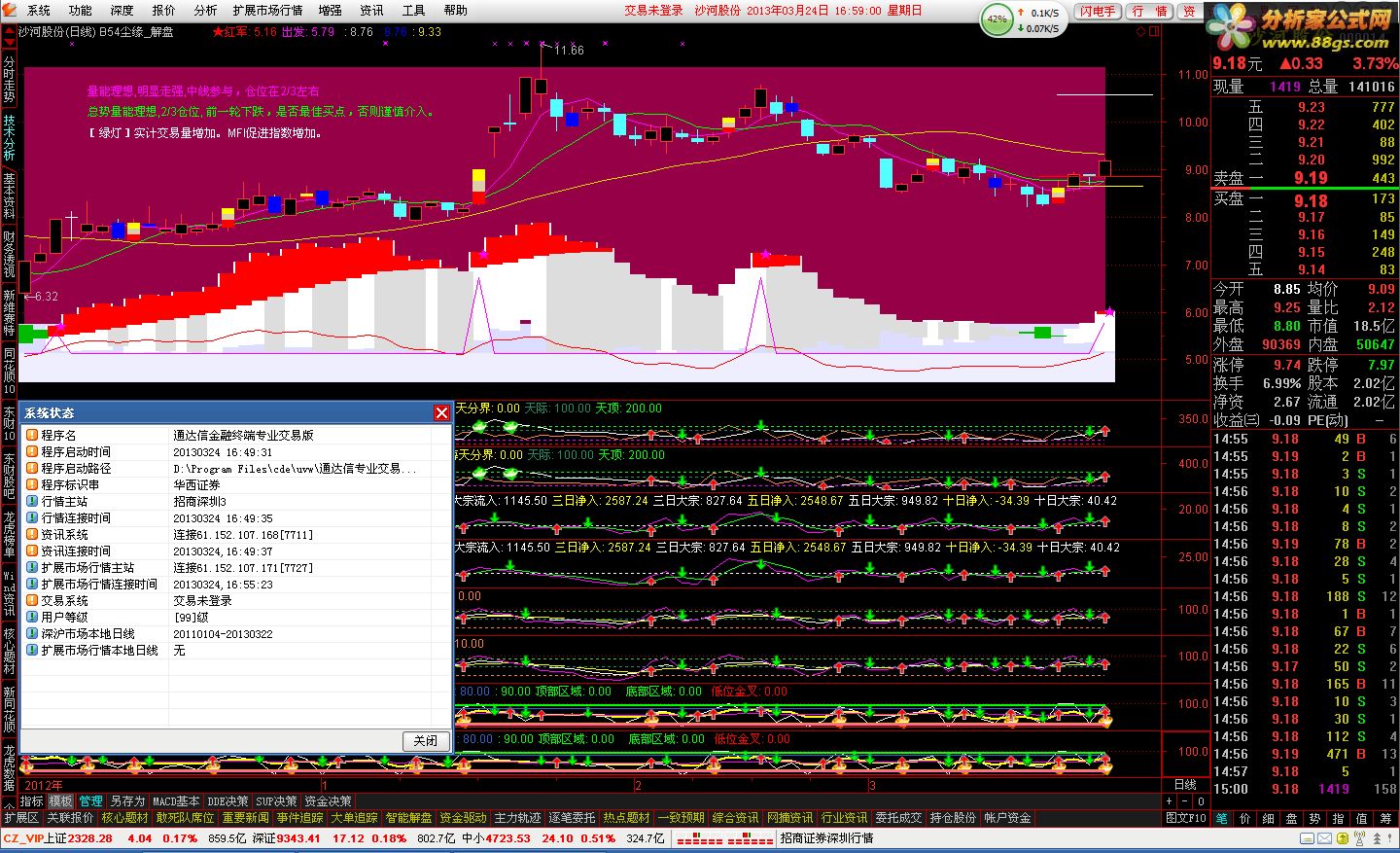The image size is (1400, 853).
Task: Click 日线 period selector below chart
Action: pos(1185,785)
